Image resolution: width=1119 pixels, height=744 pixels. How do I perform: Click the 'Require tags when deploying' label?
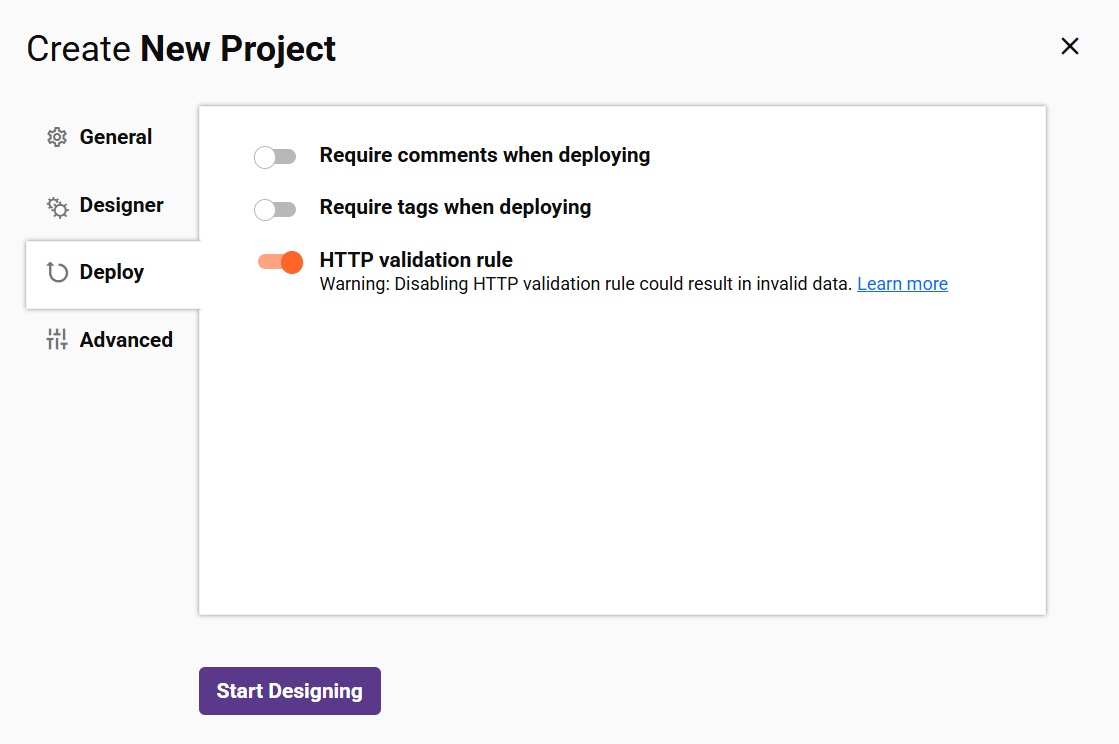(455, 207)
